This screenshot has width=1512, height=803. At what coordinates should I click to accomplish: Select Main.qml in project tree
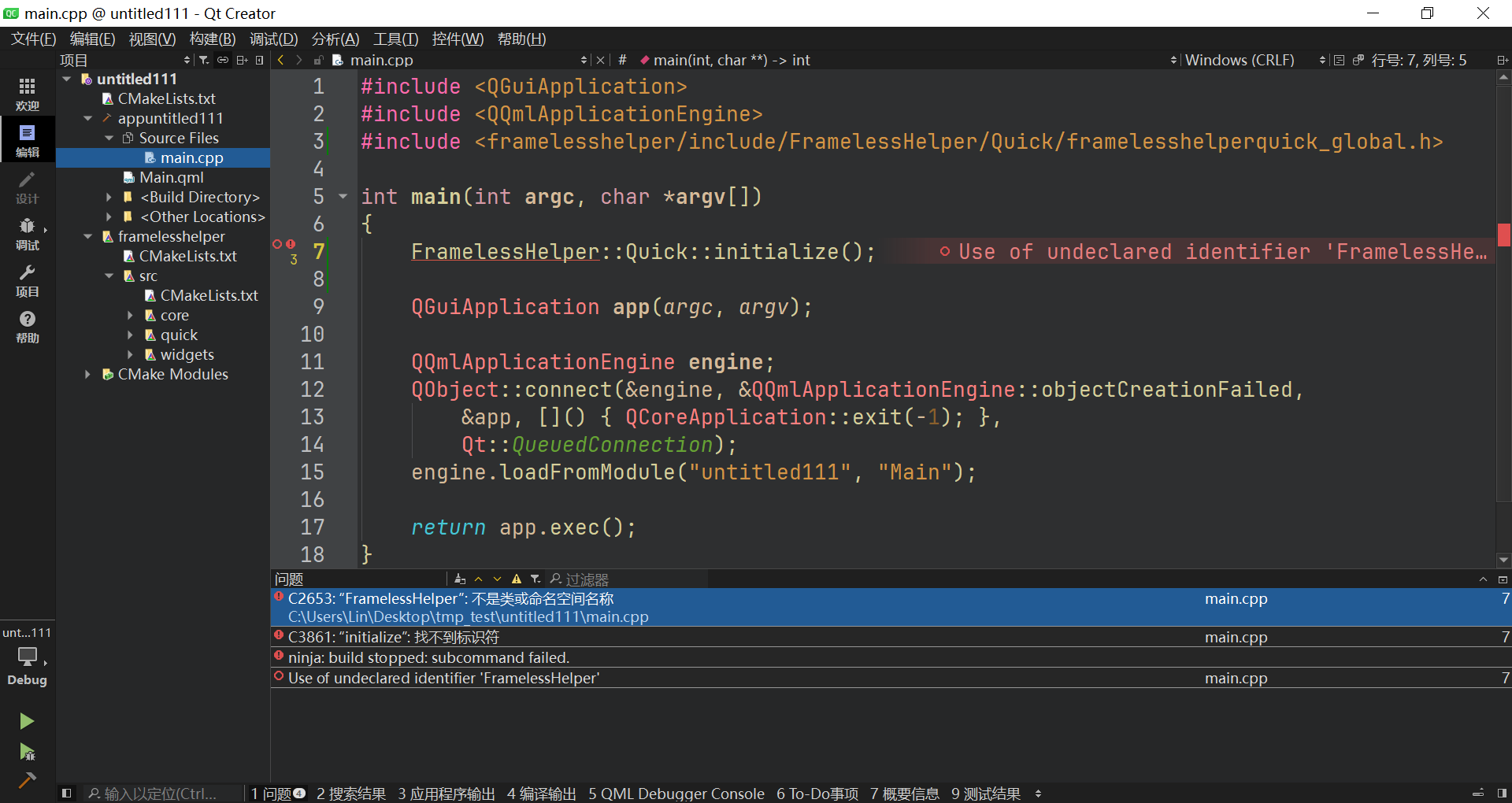pyautogui.click(x=171, y=177)
